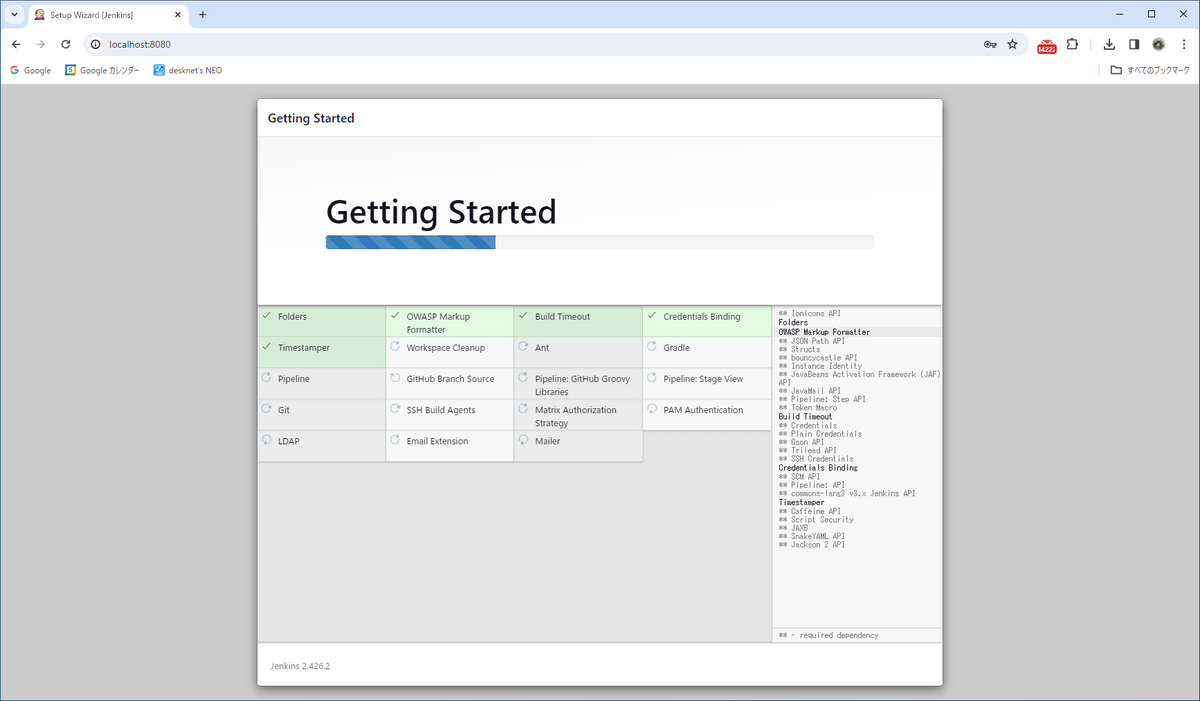Click the check icon beside Build Timeout
The image size is (1200, 701).
(x=523, y=316)
